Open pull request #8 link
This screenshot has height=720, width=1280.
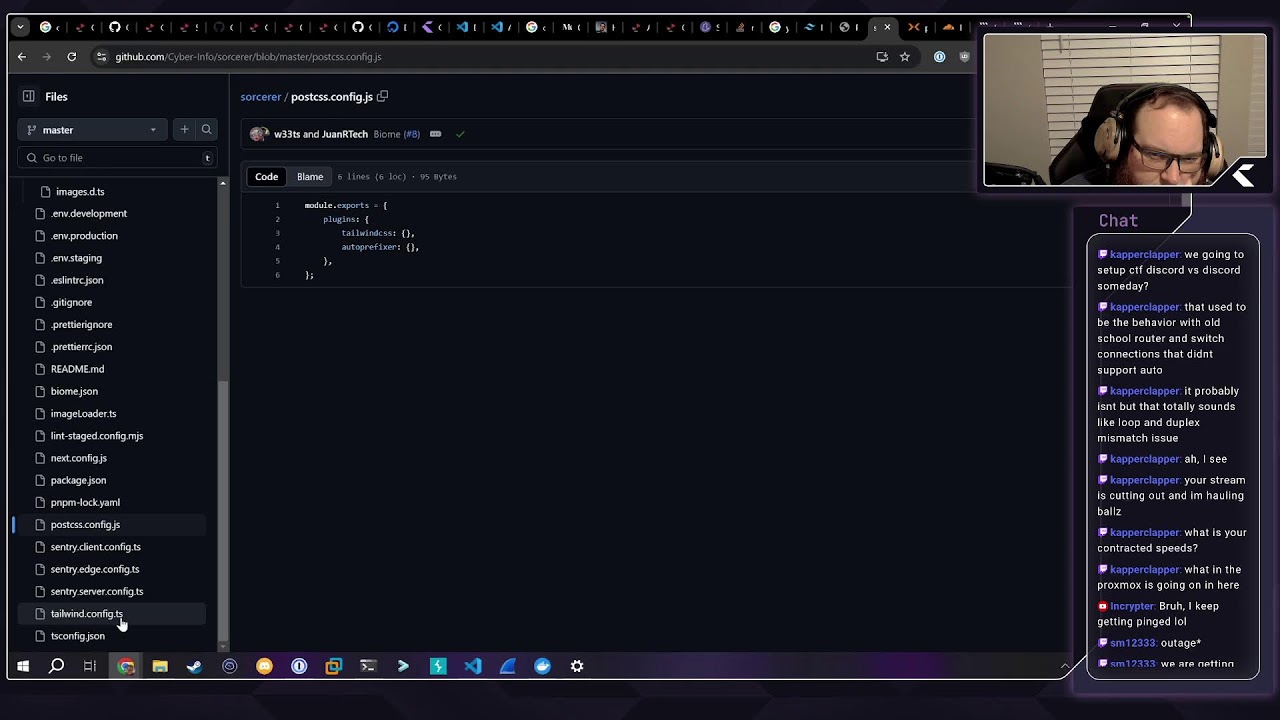point(411,134)
